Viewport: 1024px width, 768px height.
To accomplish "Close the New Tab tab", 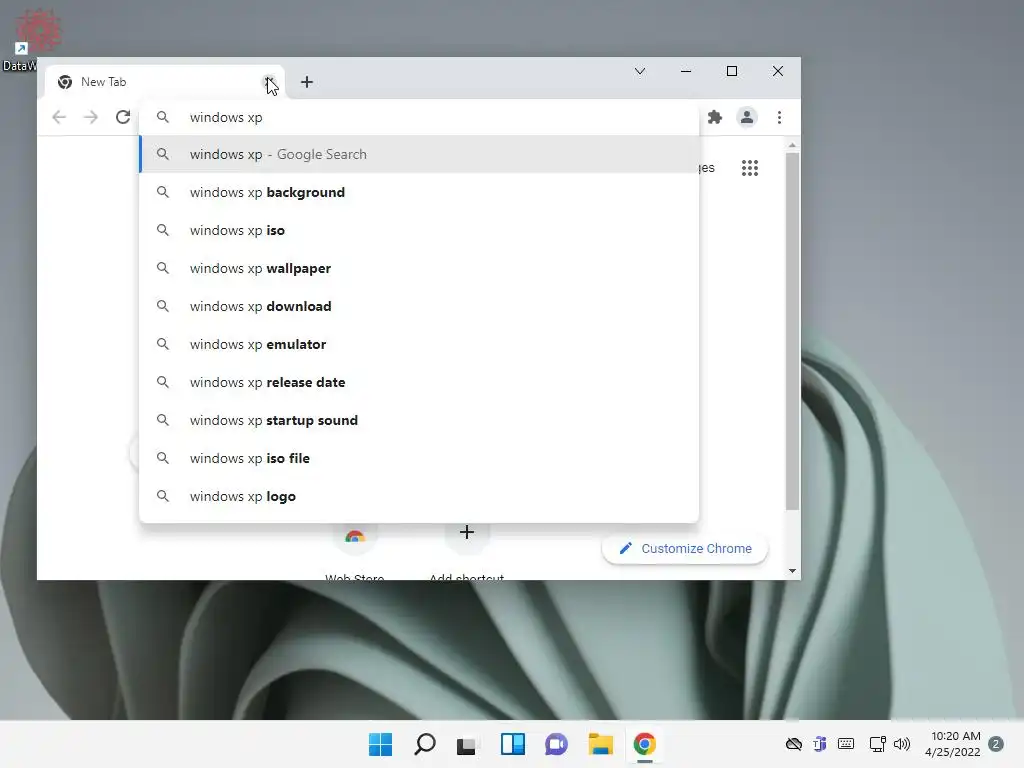I will click(268, 82).
